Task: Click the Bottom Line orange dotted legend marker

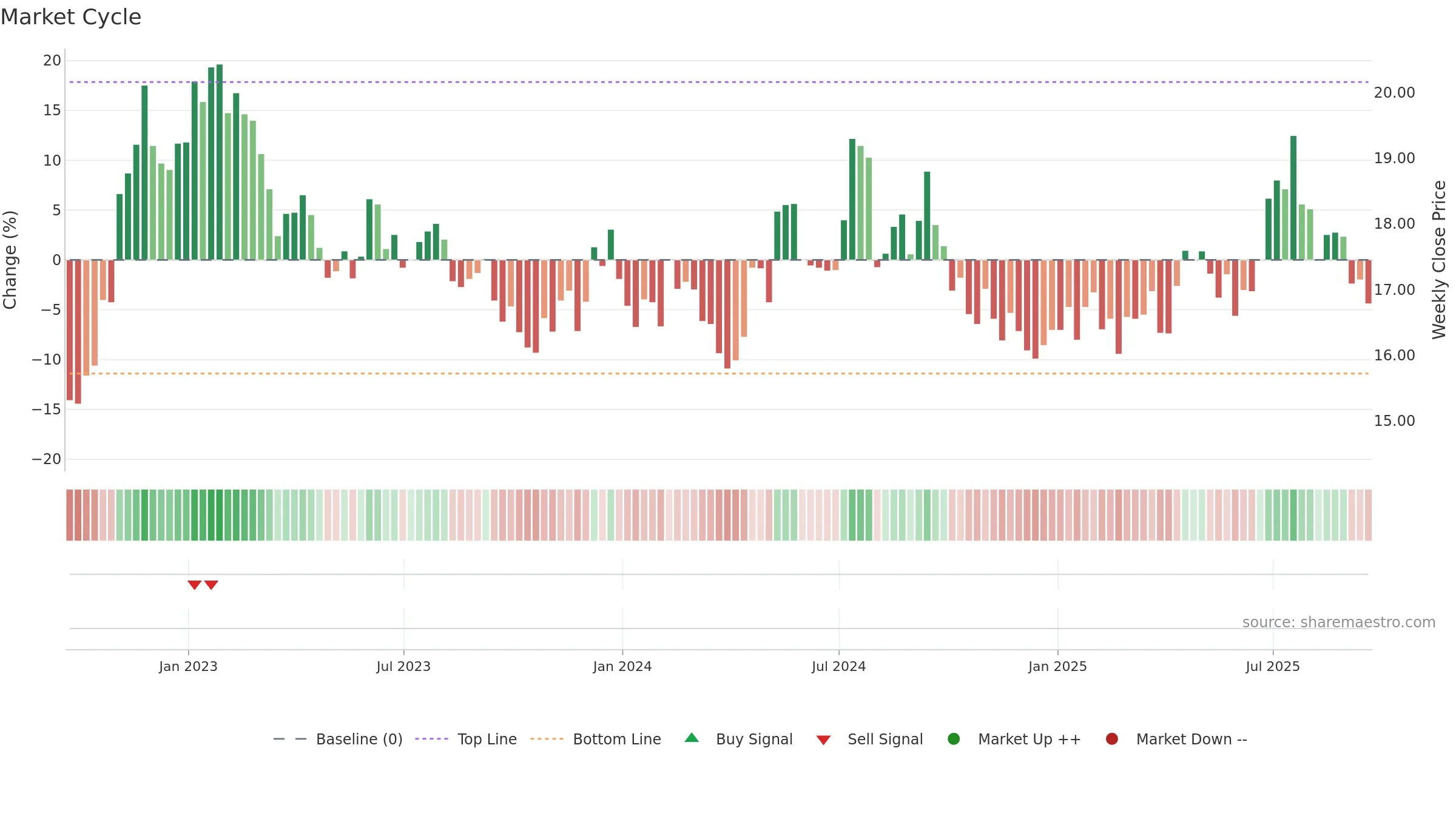Action: coord(547,739)
